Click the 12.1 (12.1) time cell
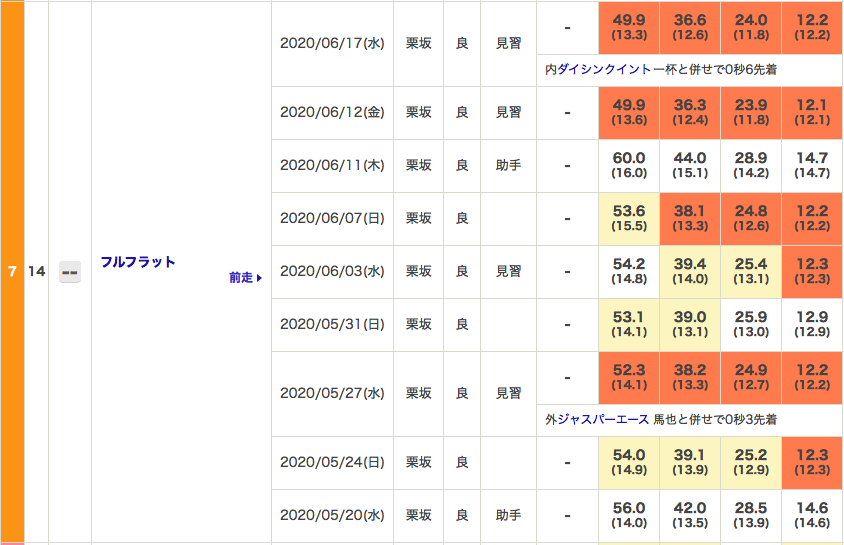This screenshot has width=844, height=545. (812, 112)
